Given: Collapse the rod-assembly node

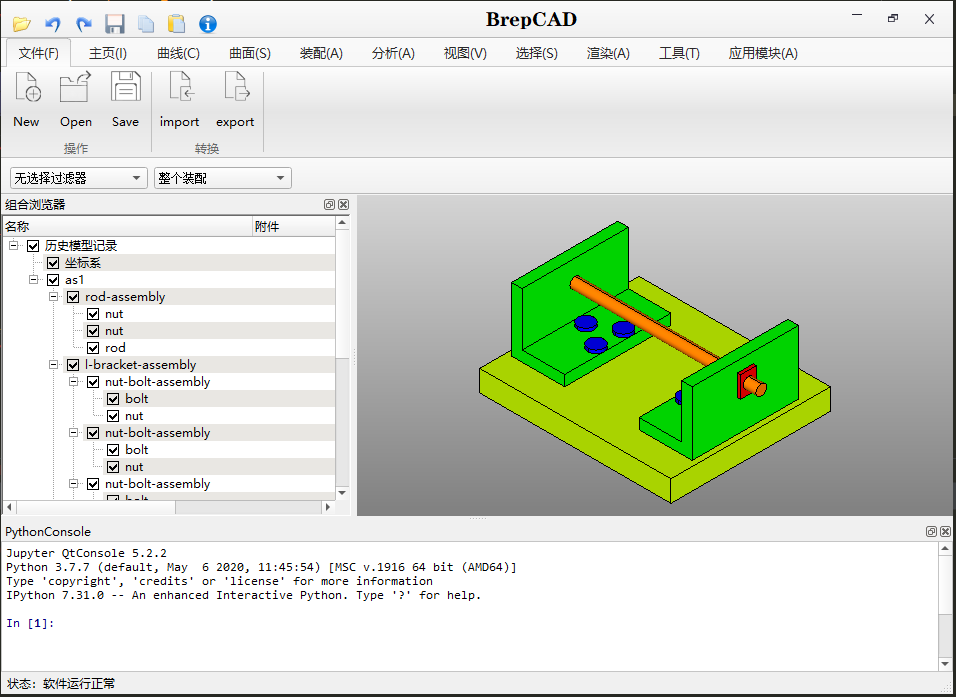Looking at the screenshot, I should coord(54,297).
